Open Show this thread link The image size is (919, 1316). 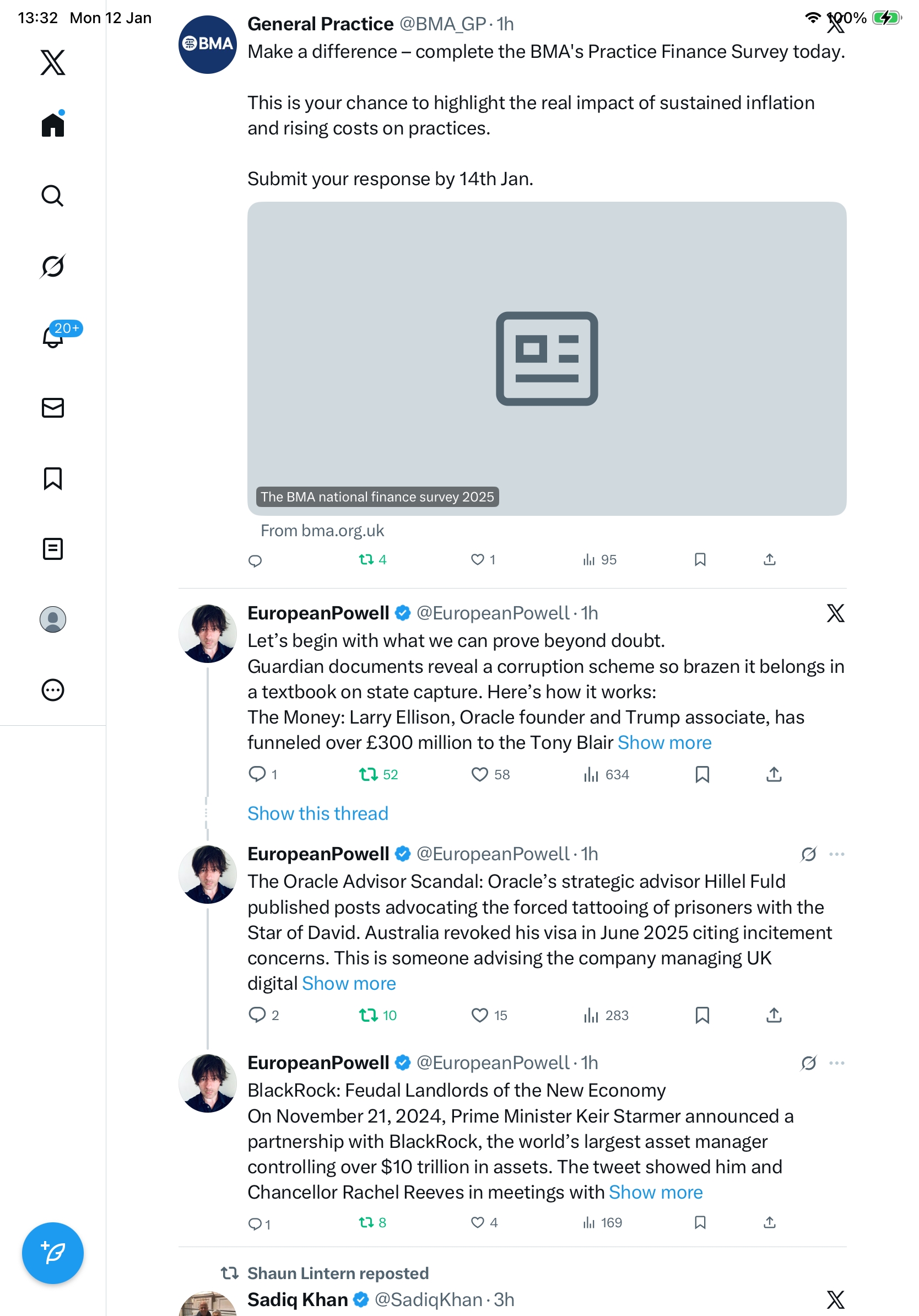(318, 813)
